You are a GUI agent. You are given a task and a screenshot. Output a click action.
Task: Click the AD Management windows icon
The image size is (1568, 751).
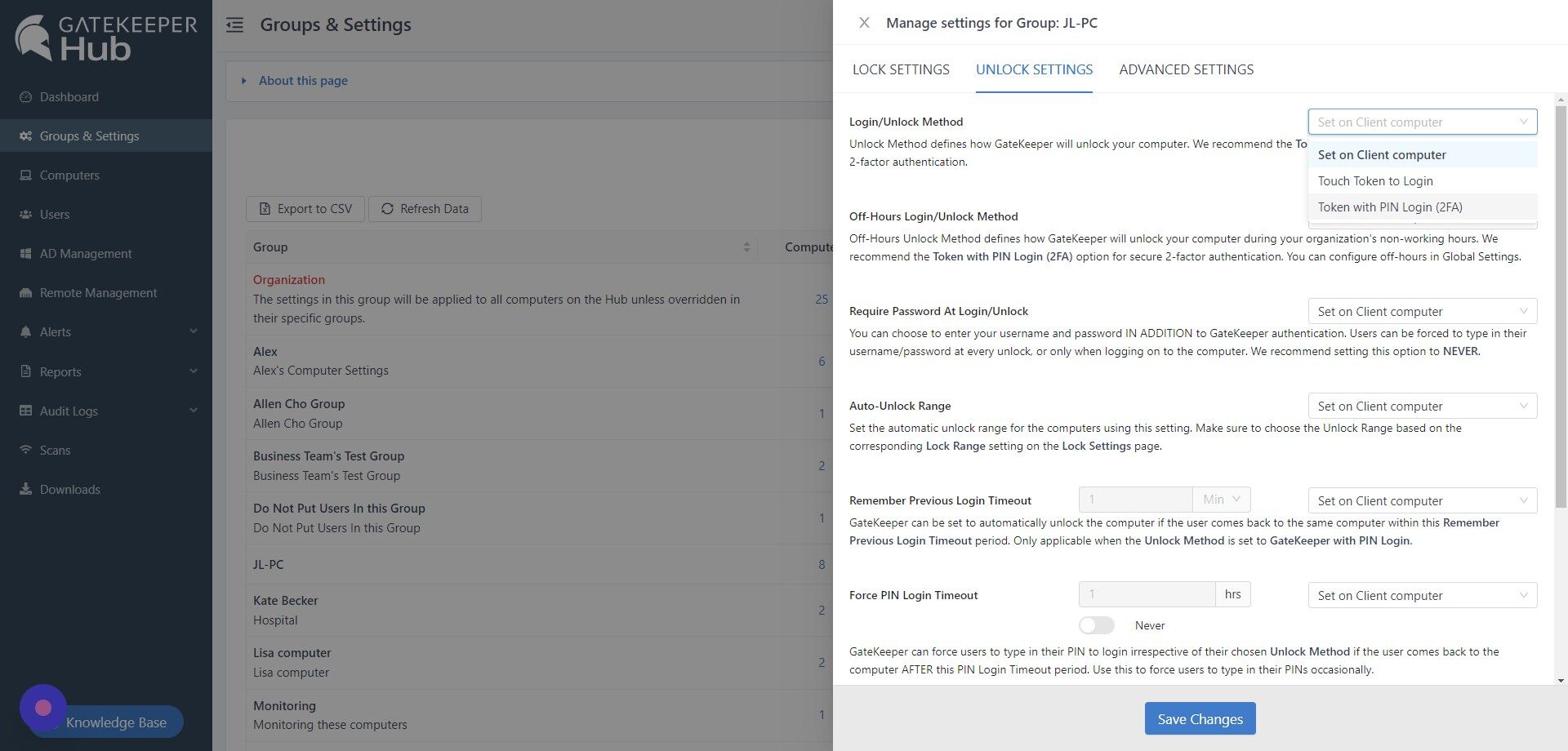coord(25,253)
